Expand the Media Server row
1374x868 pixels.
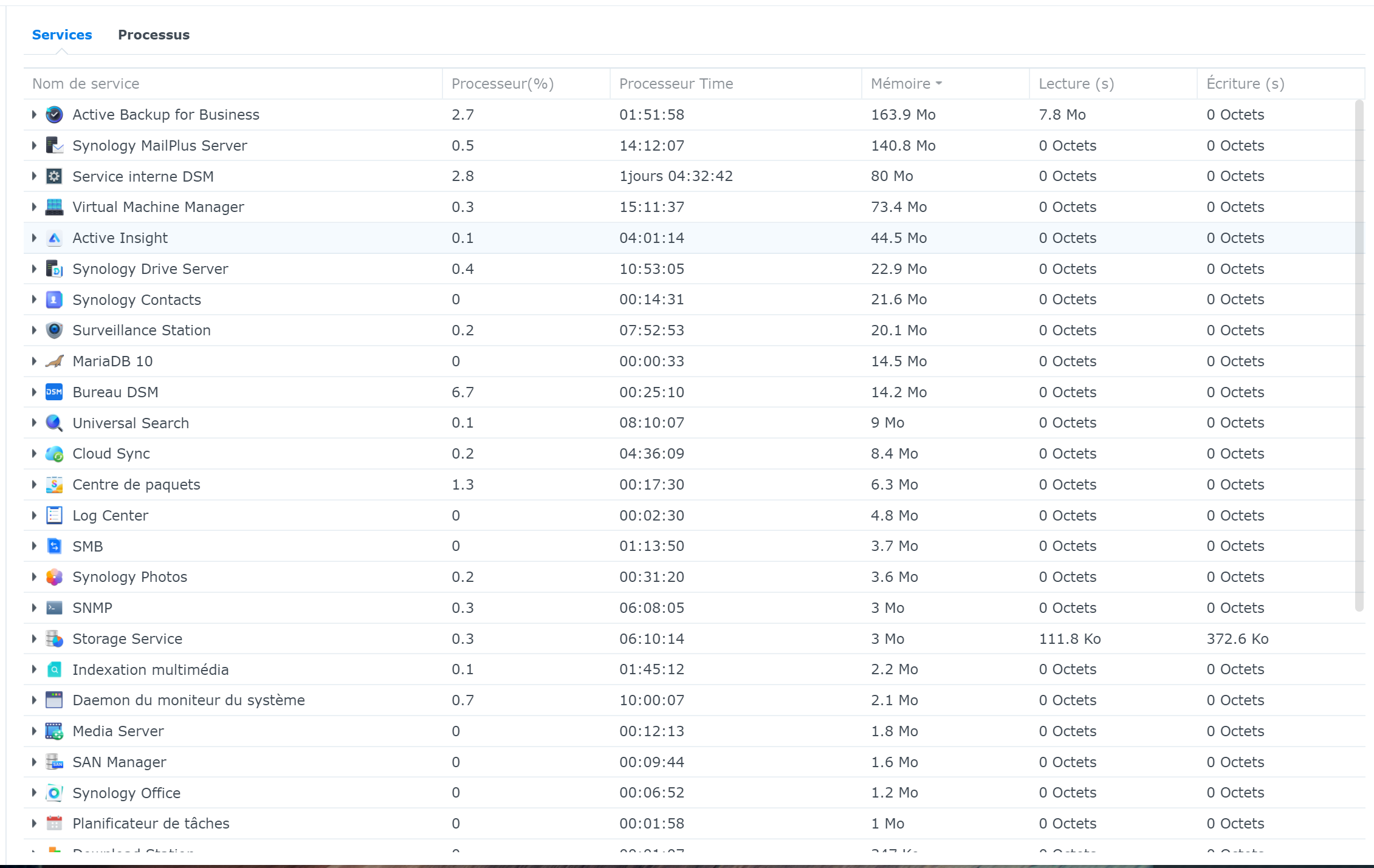(x=34, y=731)
